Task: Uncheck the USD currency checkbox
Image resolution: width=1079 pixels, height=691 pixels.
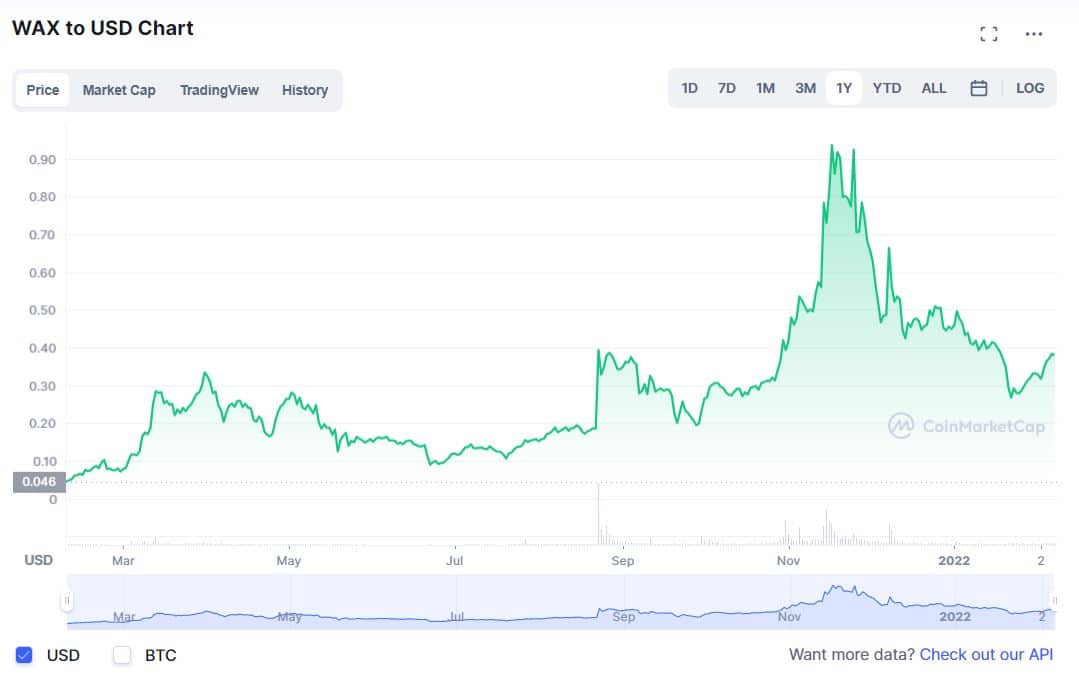Action: (24, 655)
